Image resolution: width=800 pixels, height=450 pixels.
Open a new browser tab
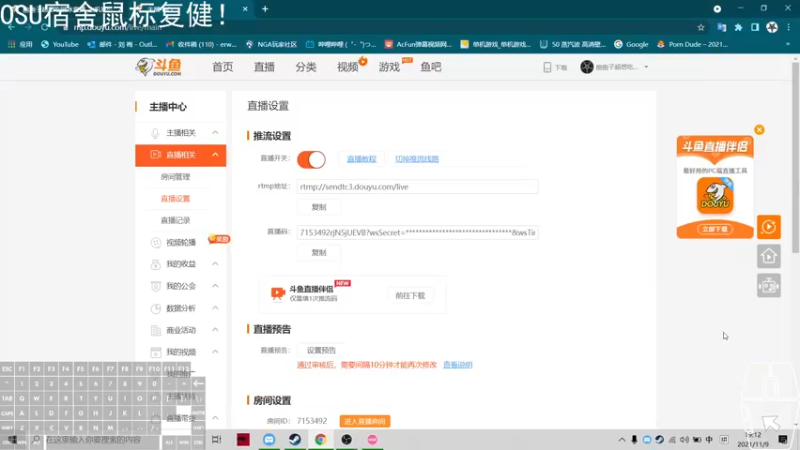point(265,9)
